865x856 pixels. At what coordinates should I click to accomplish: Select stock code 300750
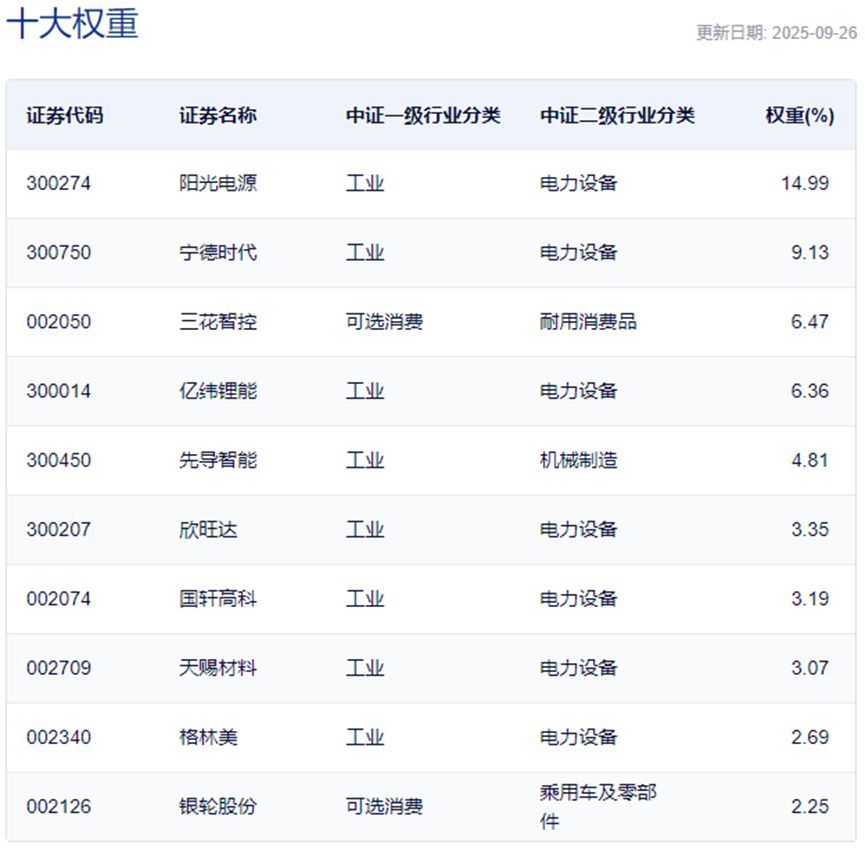[x=58, y=253]
